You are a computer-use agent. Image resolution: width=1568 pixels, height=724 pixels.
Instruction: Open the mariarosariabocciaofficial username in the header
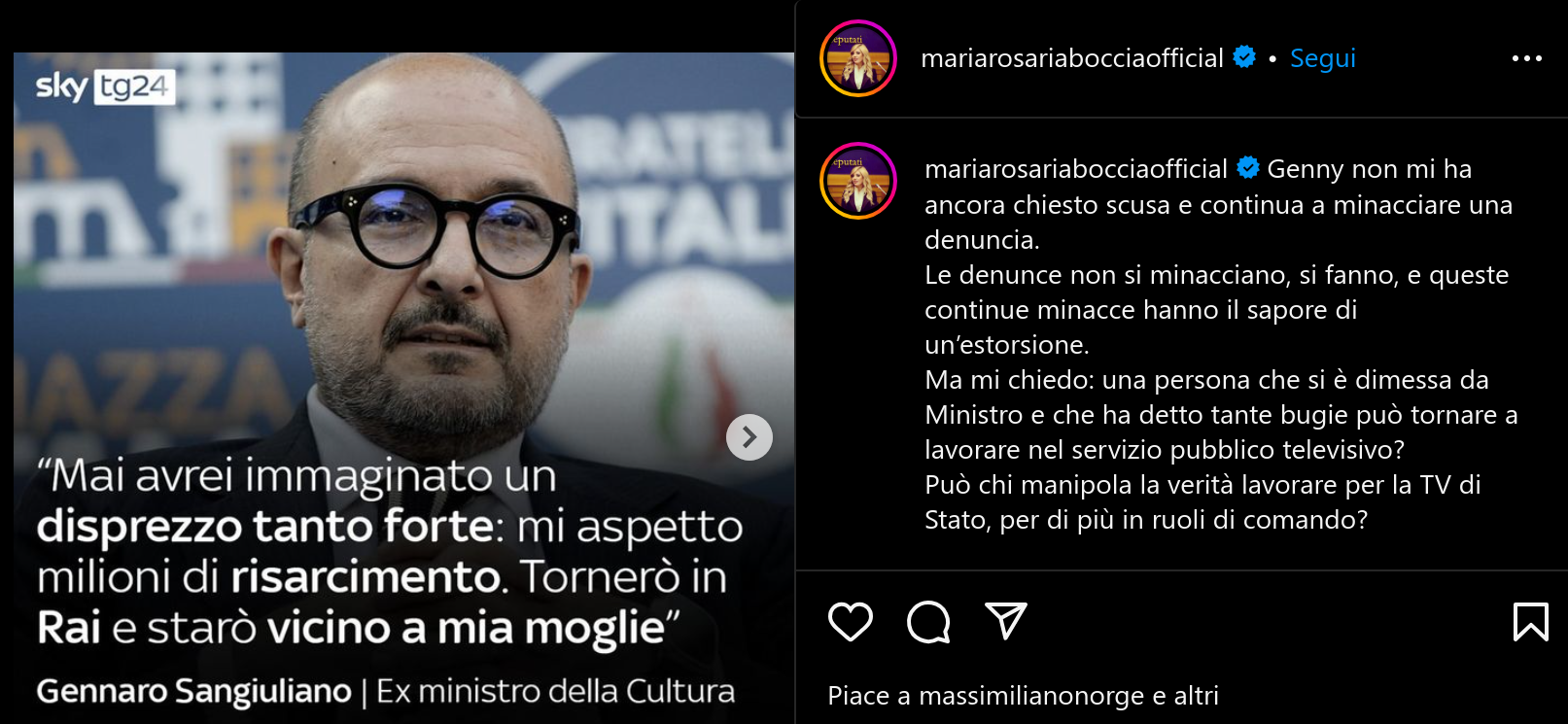(x=1071, y=58)
